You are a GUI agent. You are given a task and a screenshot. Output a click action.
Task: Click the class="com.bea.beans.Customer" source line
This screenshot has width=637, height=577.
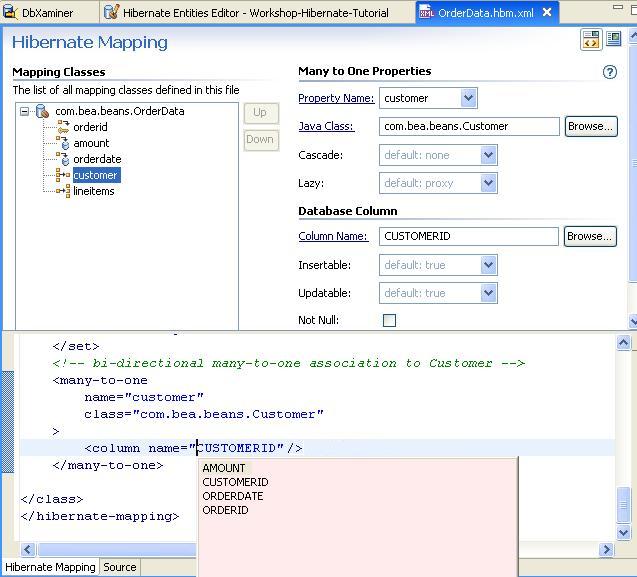(204, 414)
